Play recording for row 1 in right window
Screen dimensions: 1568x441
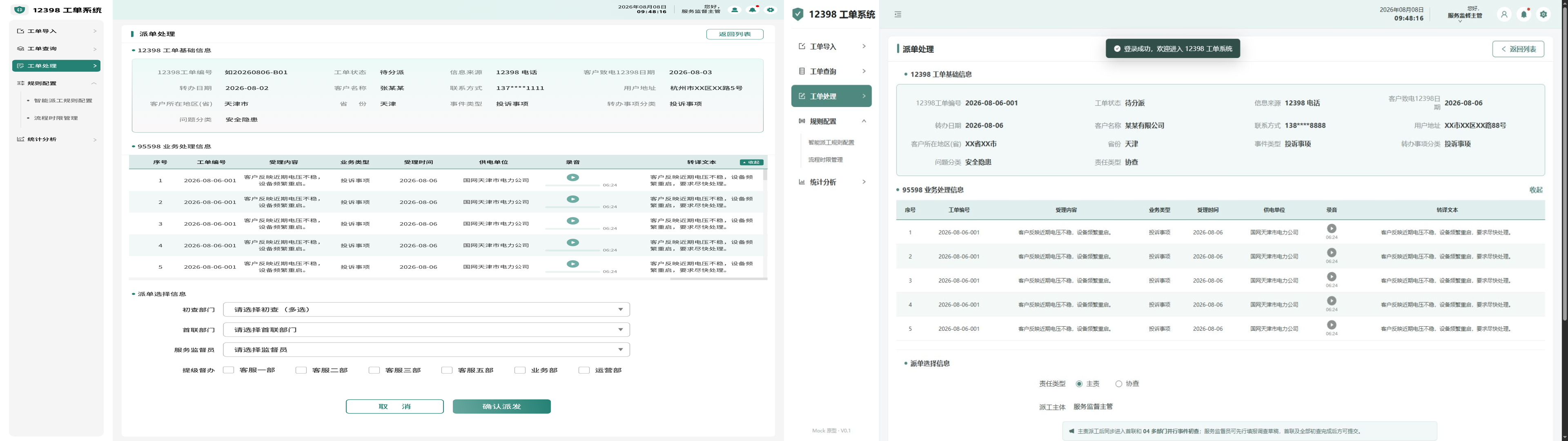[x=1332, y=228]
